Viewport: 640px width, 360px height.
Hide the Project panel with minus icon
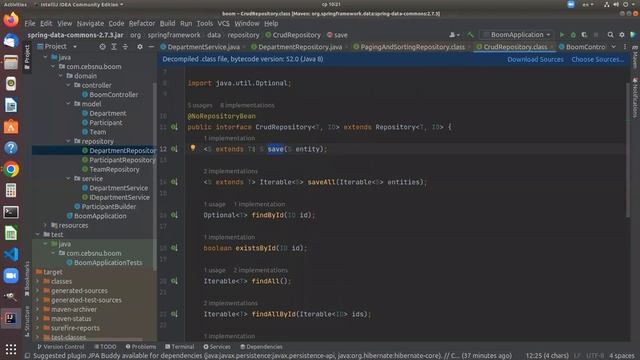point(151,47)
